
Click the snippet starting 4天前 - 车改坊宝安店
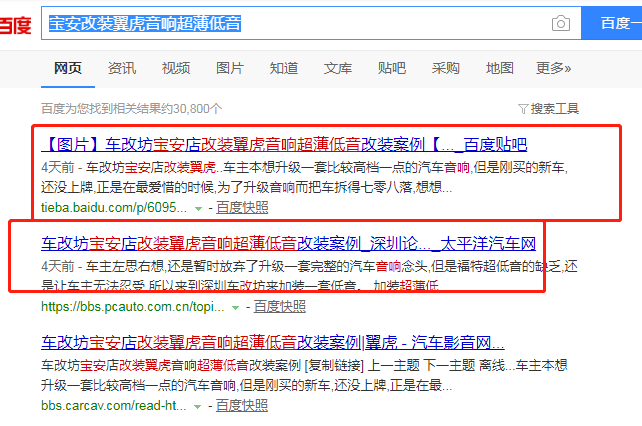305,177
